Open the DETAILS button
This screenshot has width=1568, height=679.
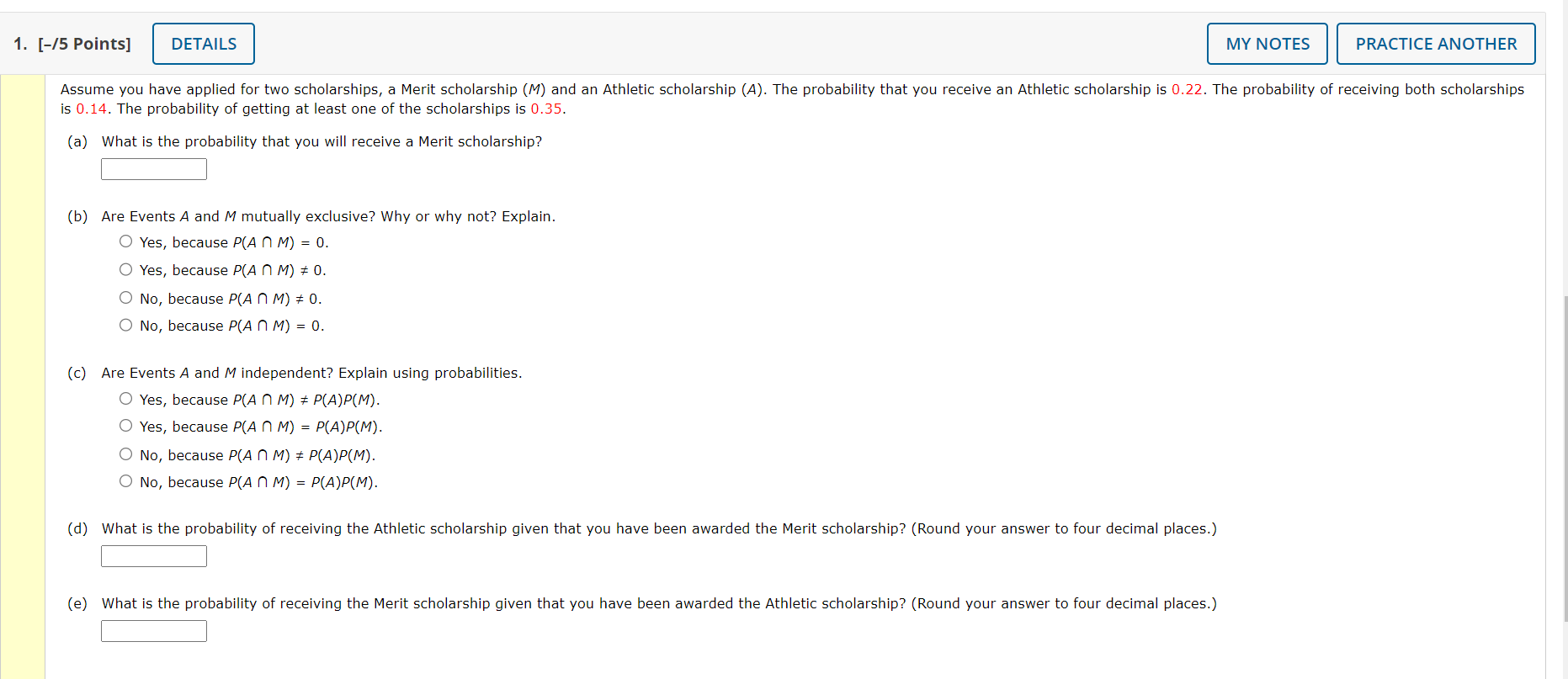coord(204,44)
